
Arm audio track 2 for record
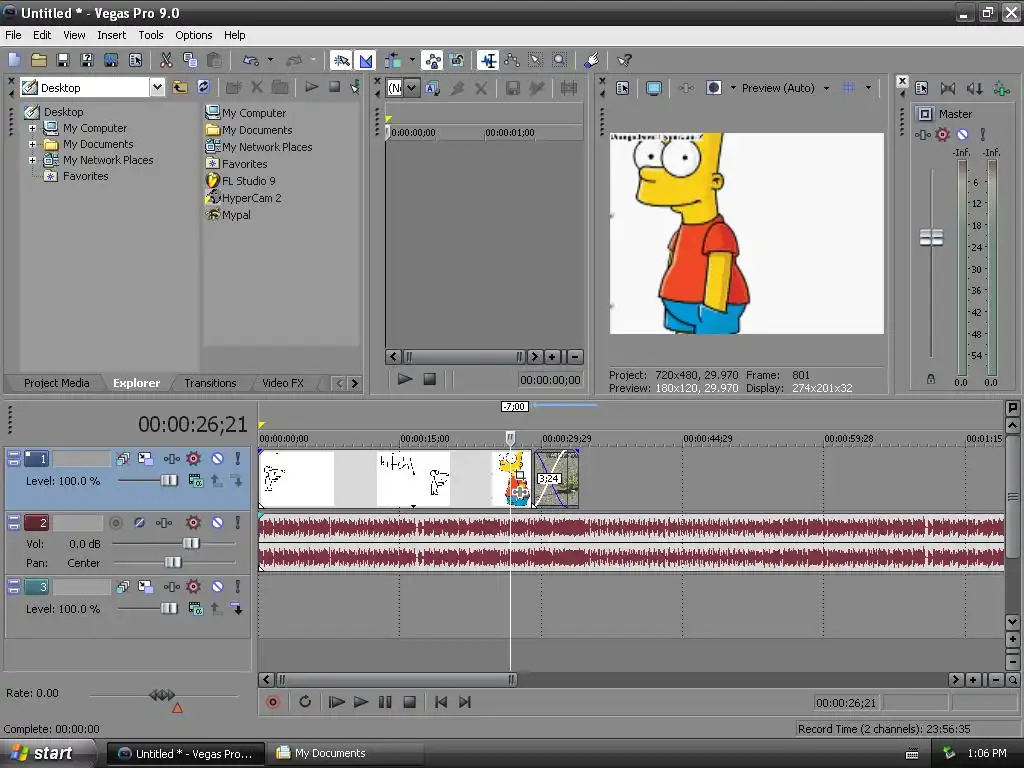[x=116, y=523]
